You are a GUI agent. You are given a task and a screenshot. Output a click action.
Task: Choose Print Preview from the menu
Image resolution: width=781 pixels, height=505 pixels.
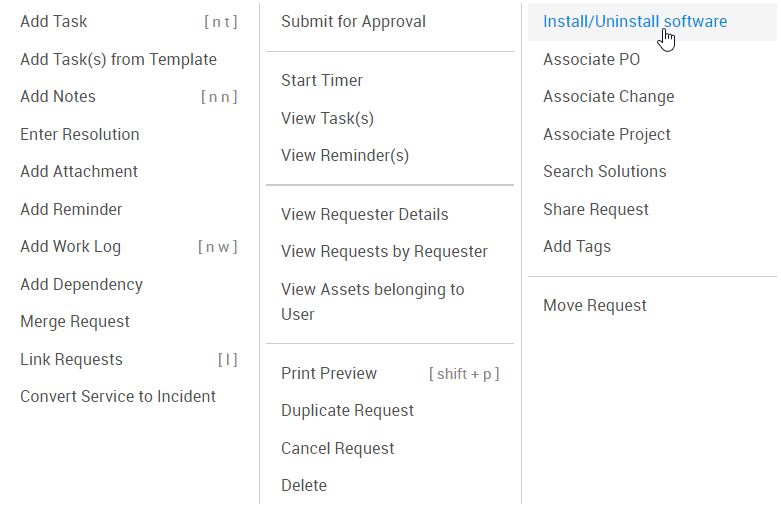point(329,373)
